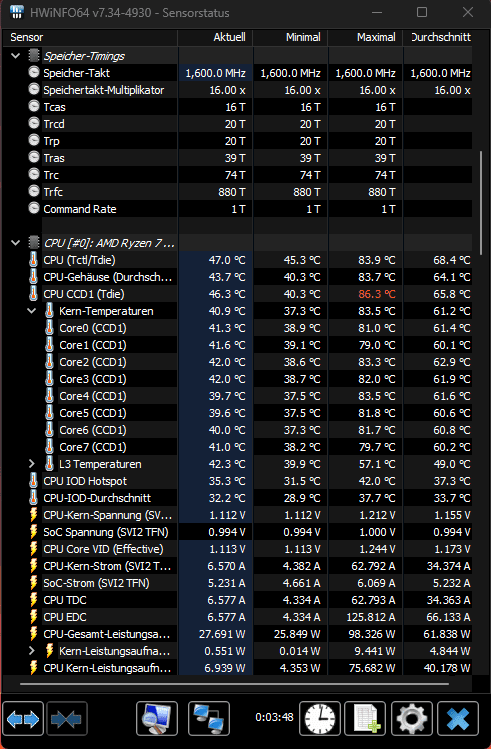Click the Speicher-Timings chip icon
Image resolution: width=494 pixels, height=749 pixels.
(33, 55)
